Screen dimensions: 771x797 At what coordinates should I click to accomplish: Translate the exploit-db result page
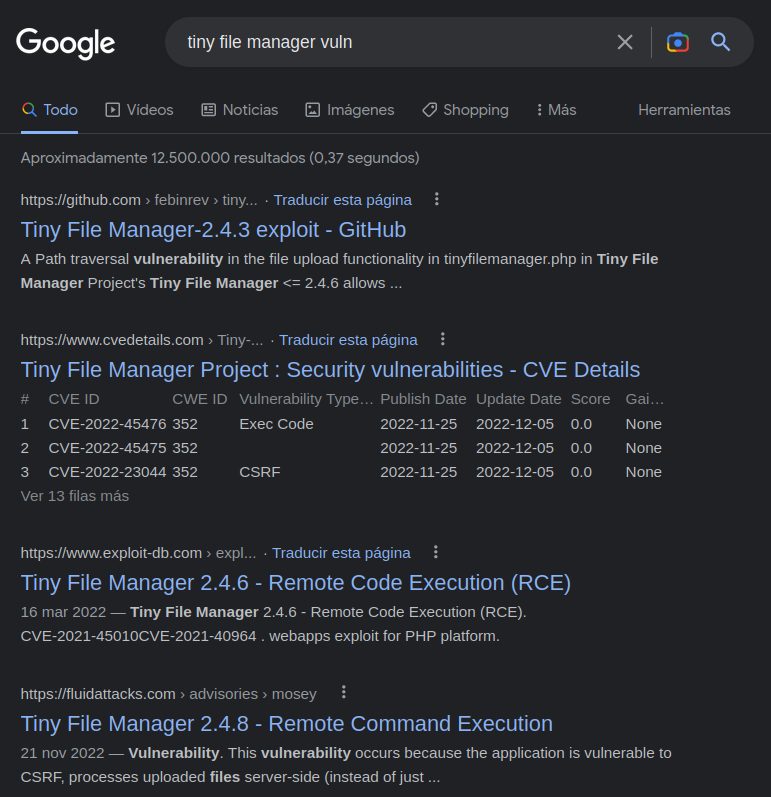tap(341, 553)
